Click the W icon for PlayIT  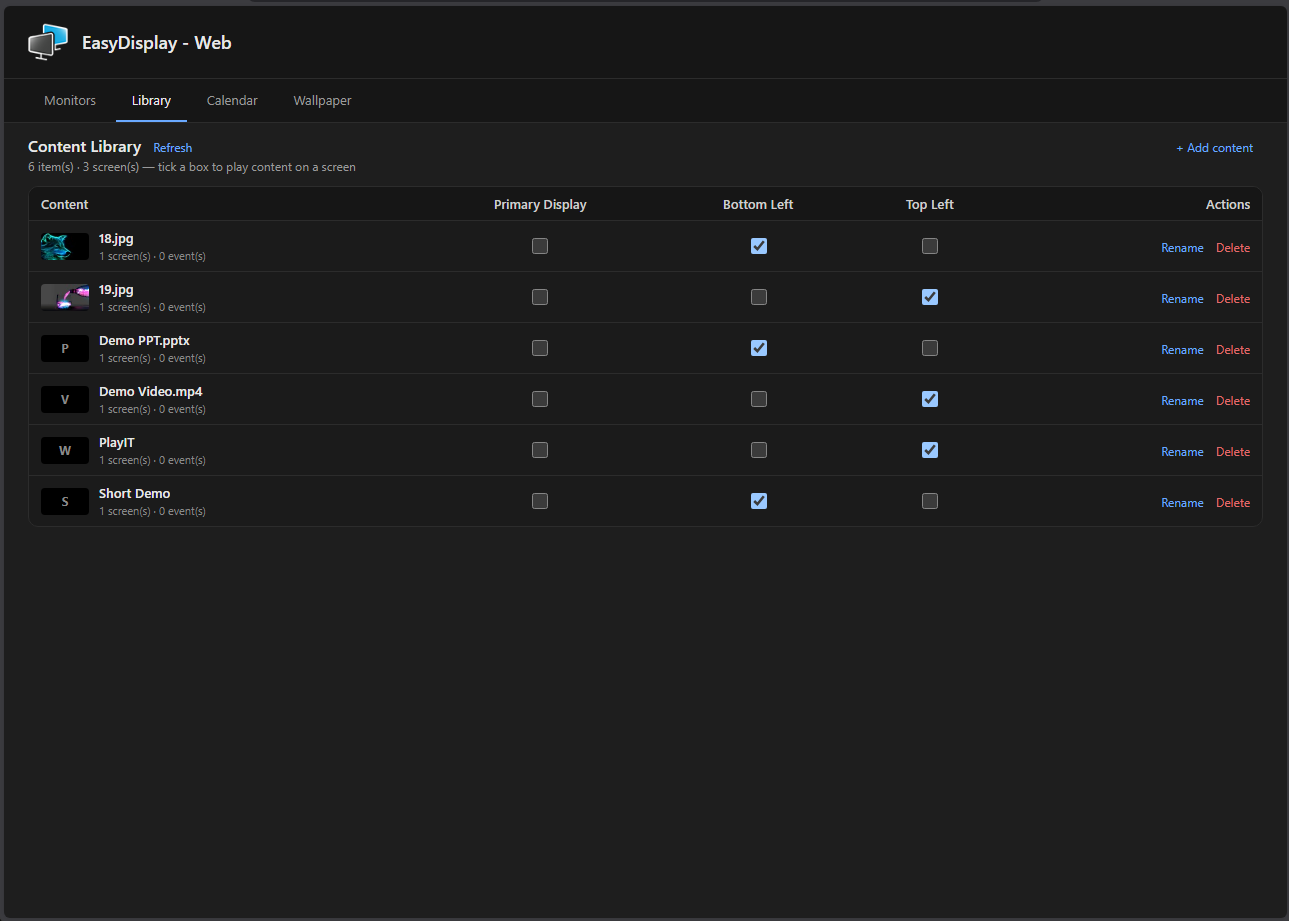[65, 451]
